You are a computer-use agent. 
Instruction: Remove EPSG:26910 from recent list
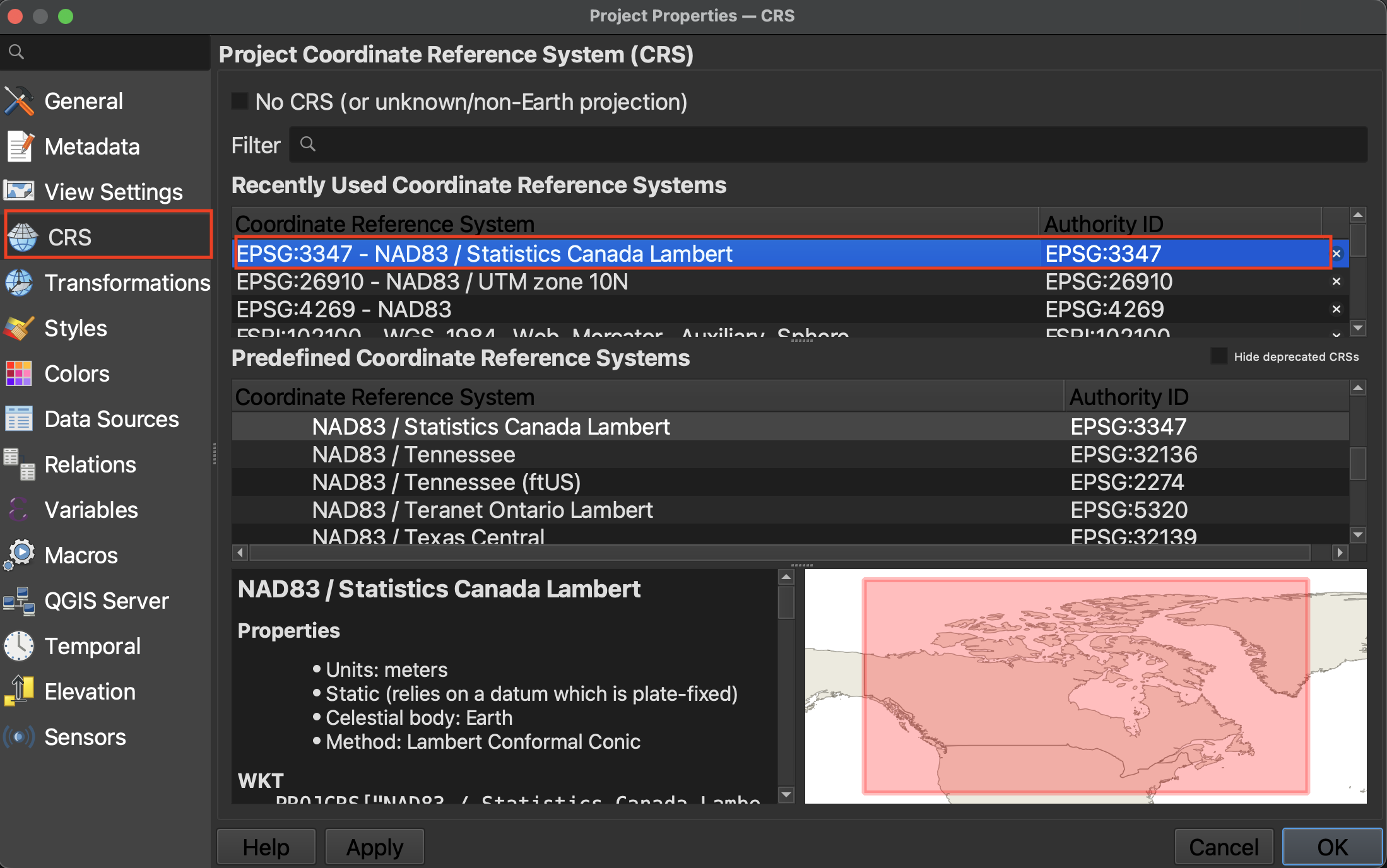tap(1336, 281)
